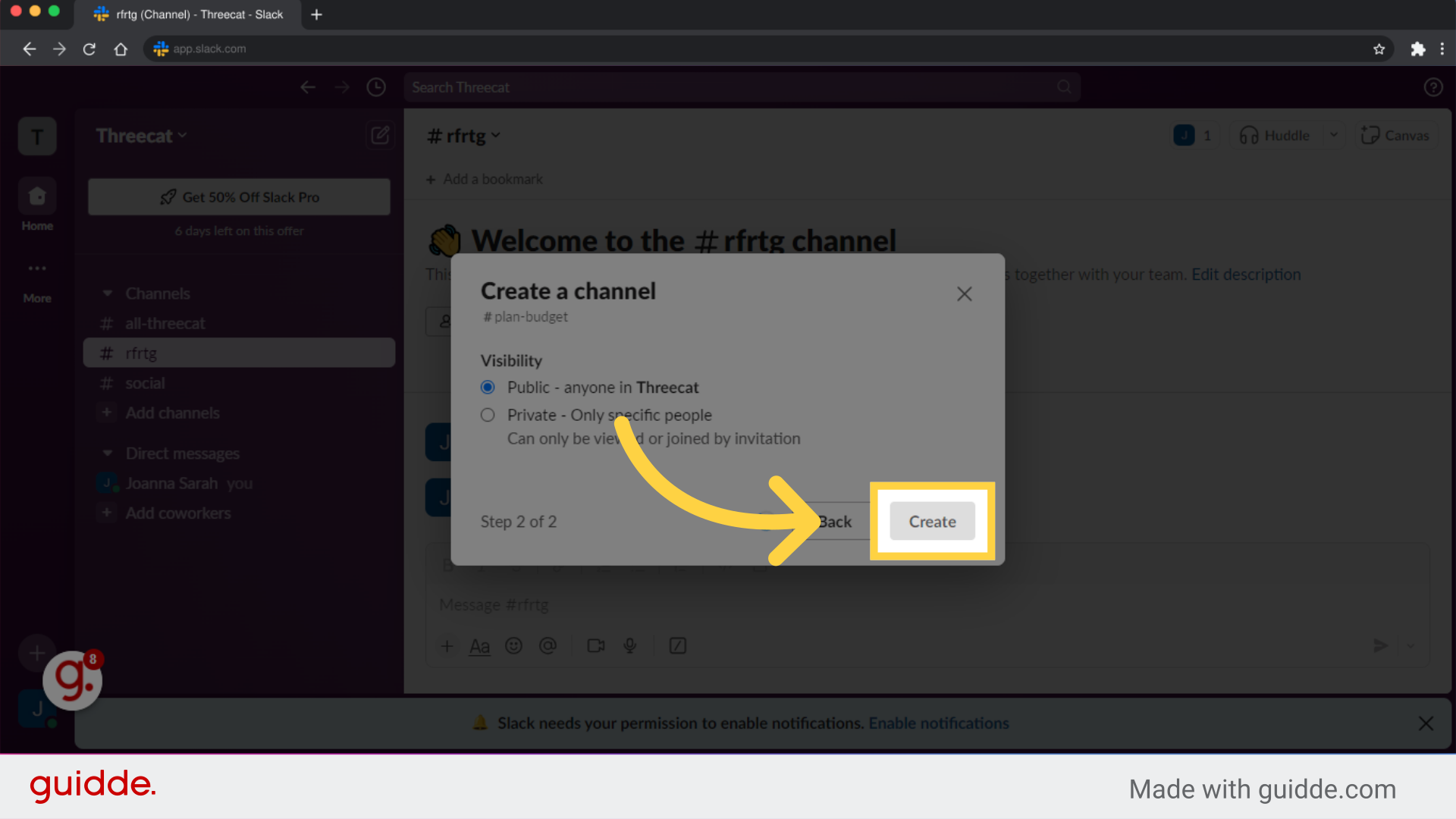1456x819 pixels.
Task: Open a Canvas for the rfrtg channel
Action: pyautogui.click(x=1395, y=135)
